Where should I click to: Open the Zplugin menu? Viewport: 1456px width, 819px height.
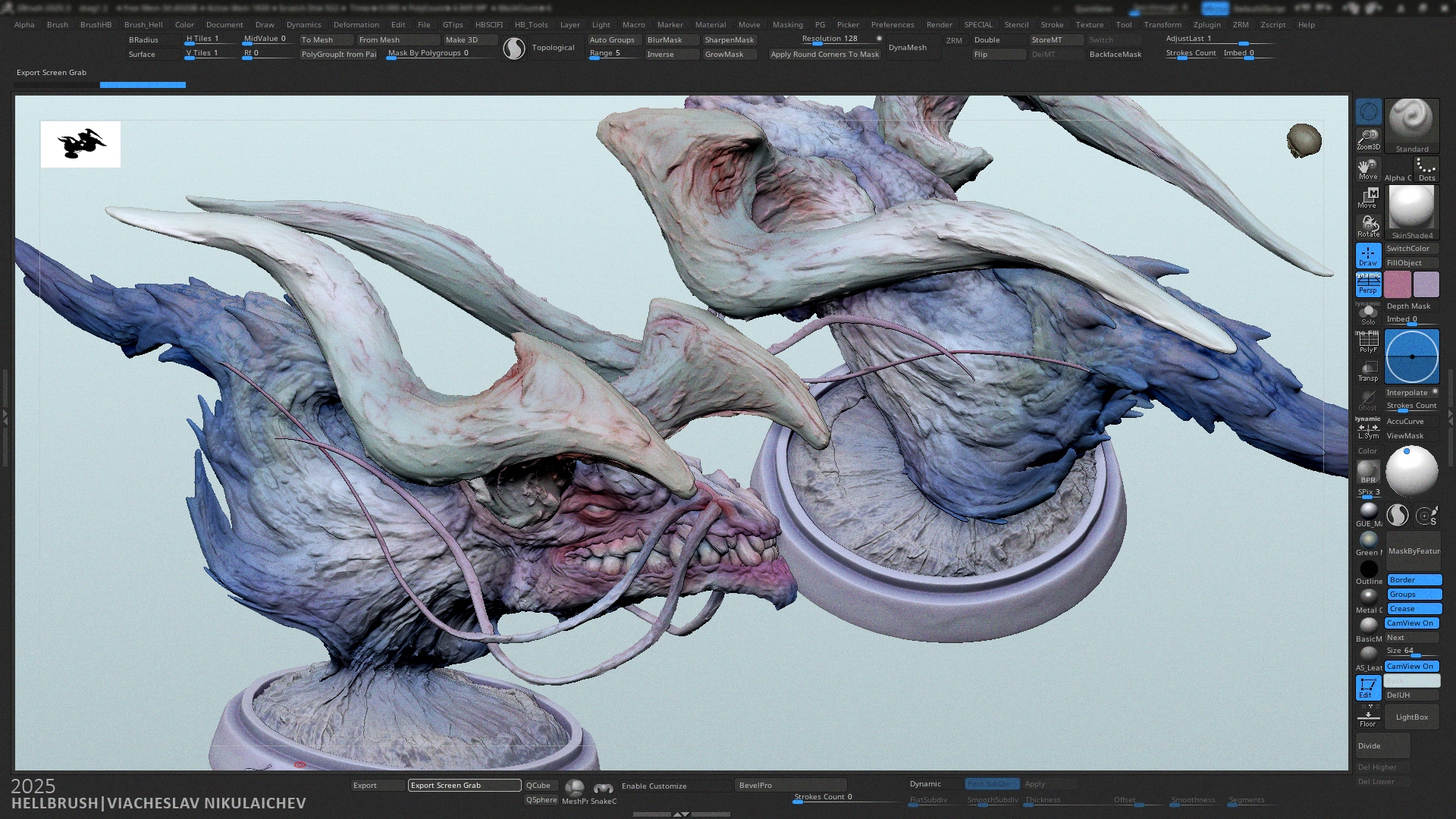[1207, 24]
